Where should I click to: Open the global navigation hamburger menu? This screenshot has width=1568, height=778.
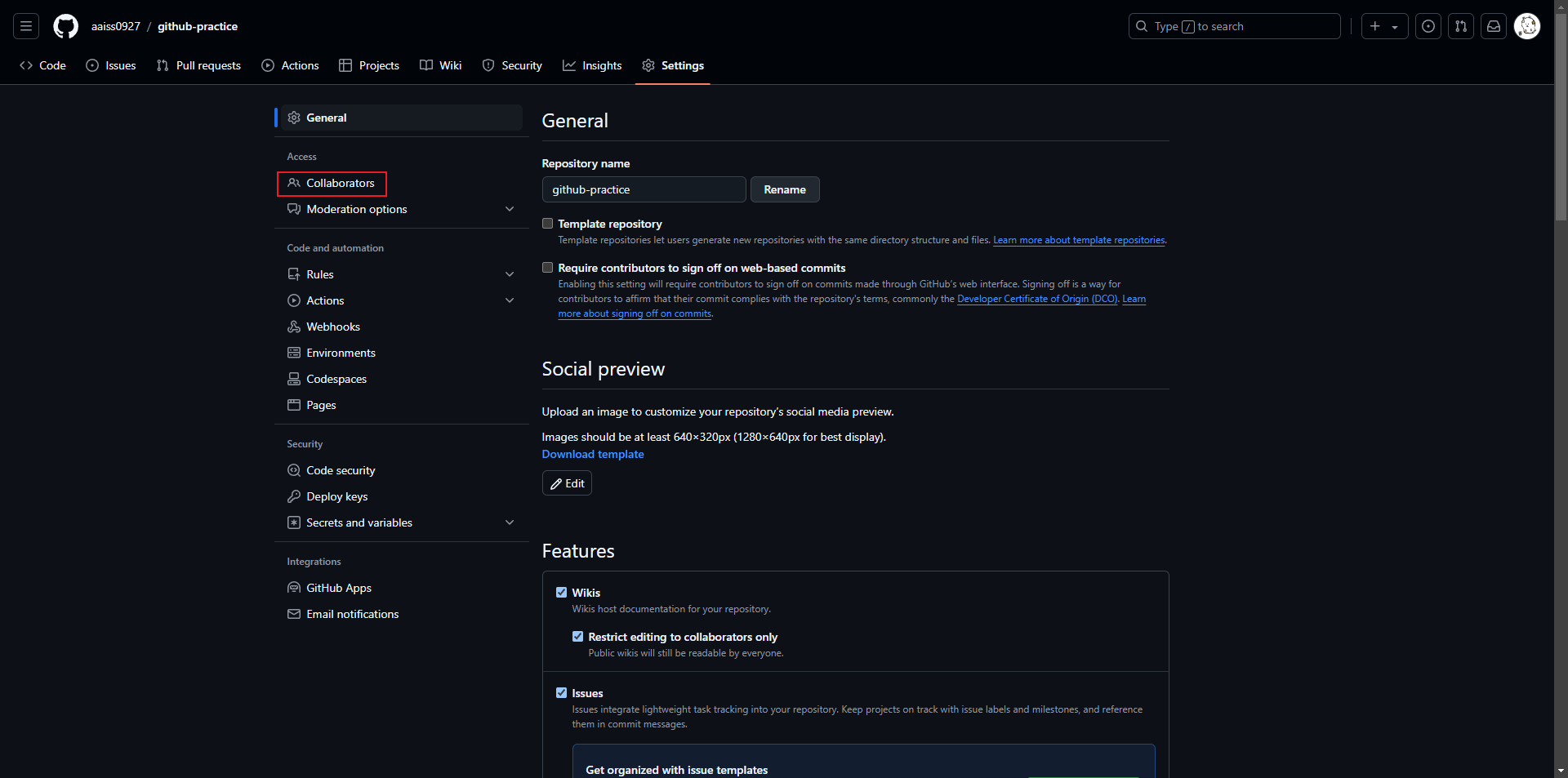tap(26, 26)
